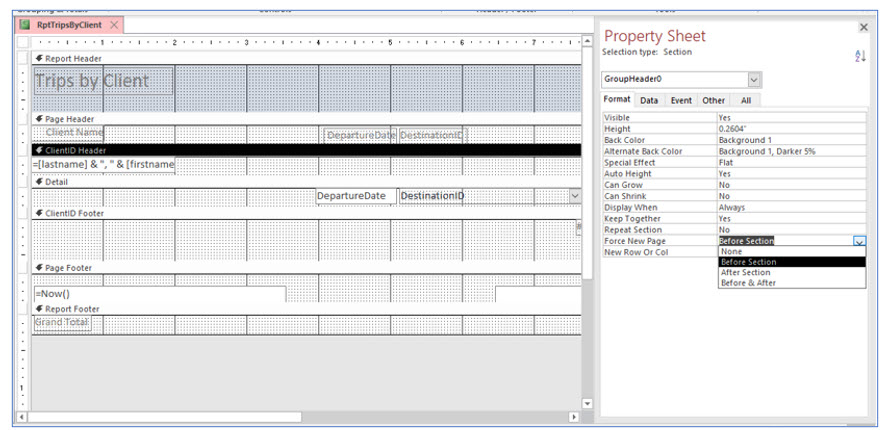Select DestinationID label in Page Header
This screenshot has height=430, width=890.
[431, 136]
